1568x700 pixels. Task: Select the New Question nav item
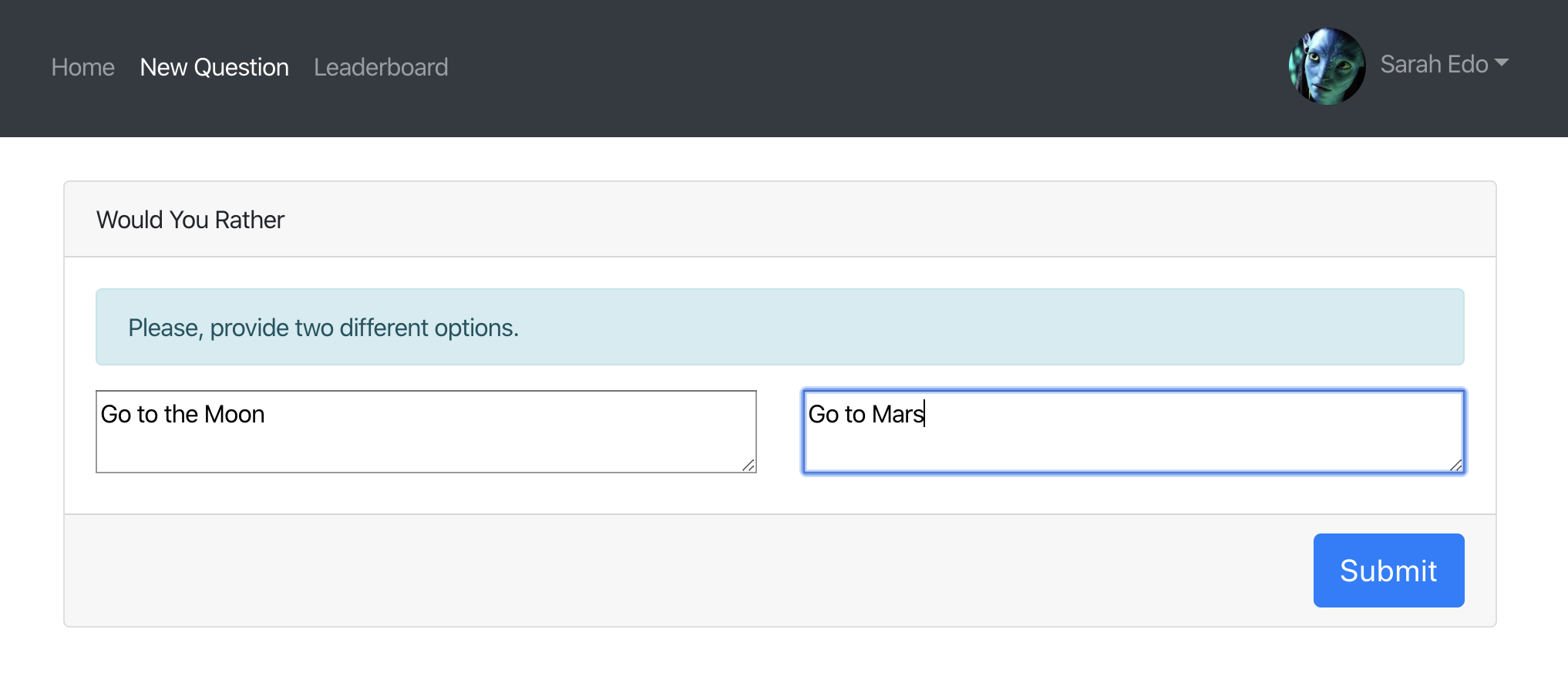pos(214,68)
